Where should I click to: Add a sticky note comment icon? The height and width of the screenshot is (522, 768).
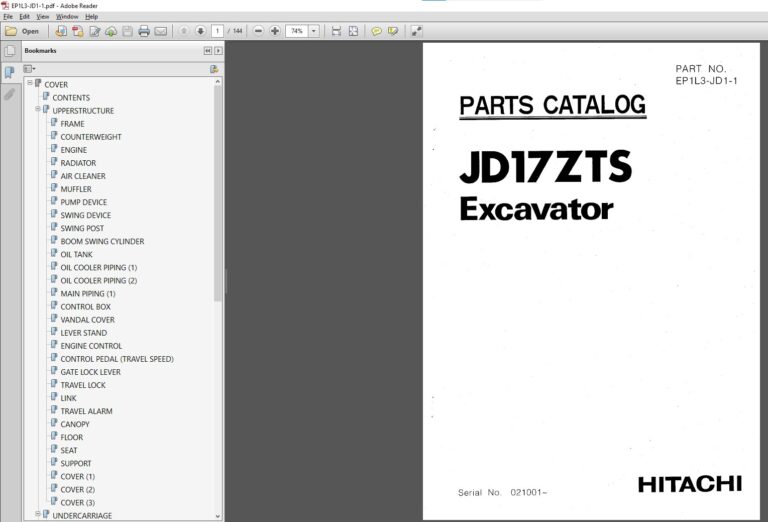click(x=376, y=31)
